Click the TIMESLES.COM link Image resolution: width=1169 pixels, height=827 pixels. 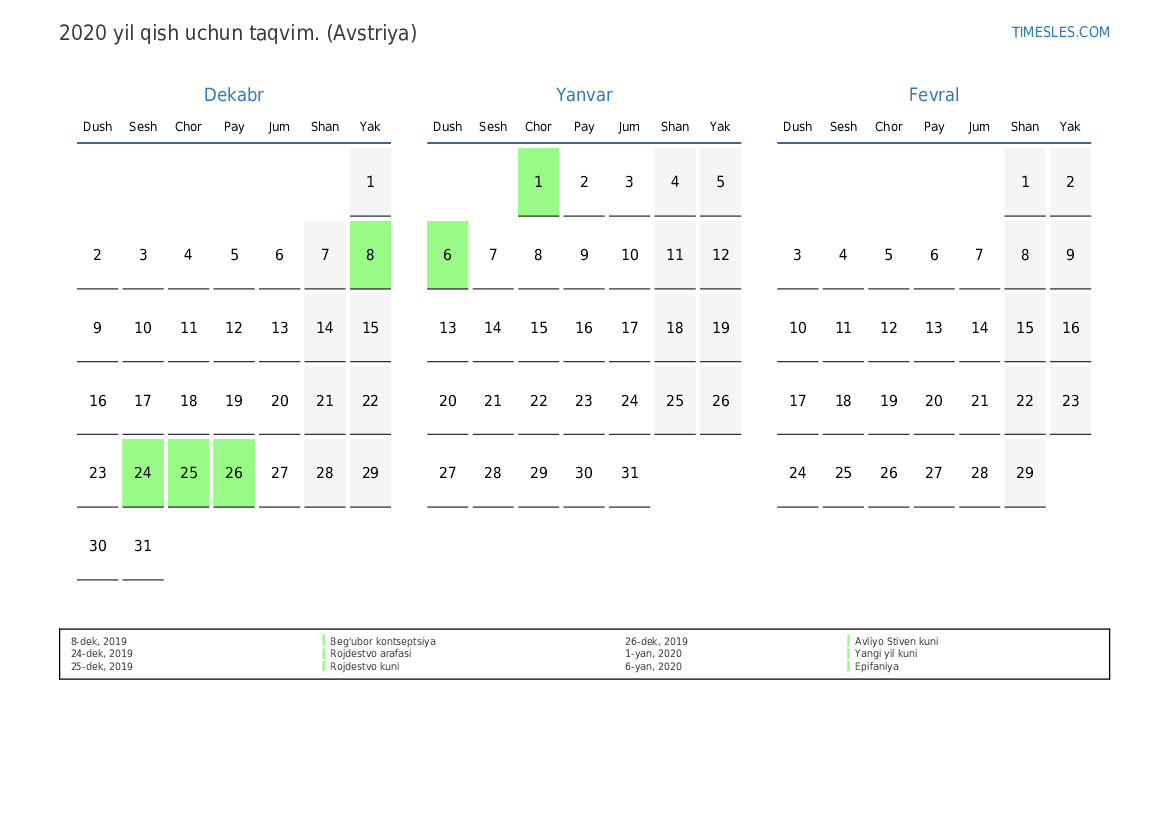pyautogui.click(x=1060, y=32)
